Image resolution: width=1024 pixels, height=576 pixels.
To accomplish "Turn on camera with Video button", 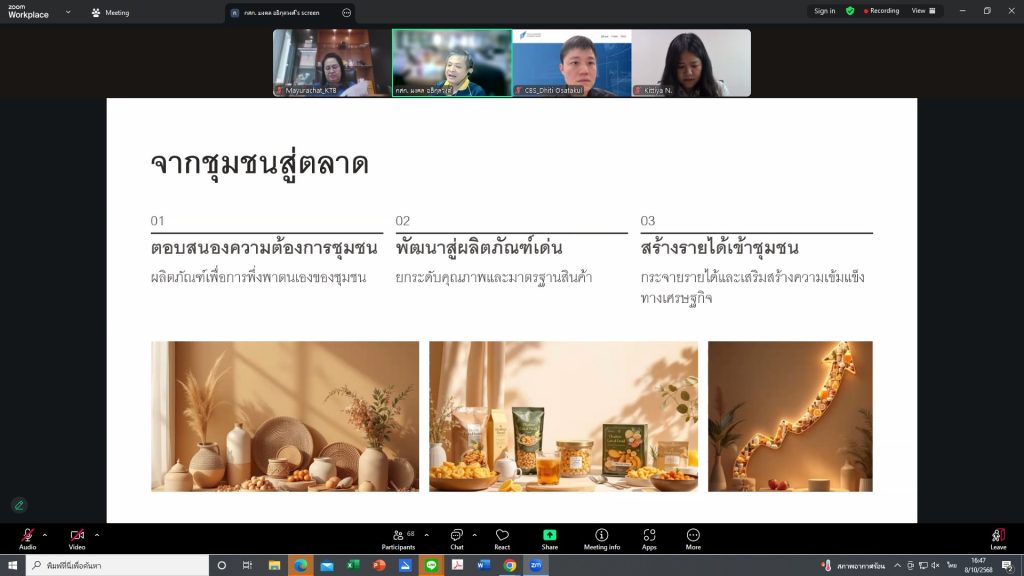I will pos(77,538).
